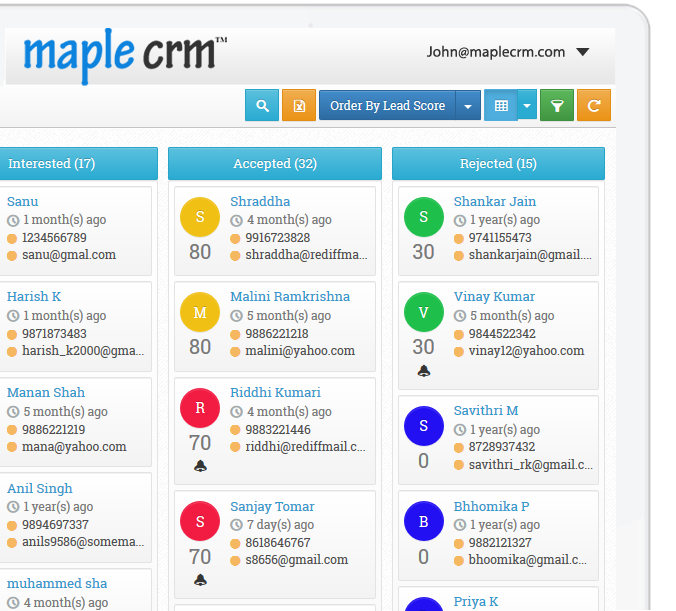Open Harish K lead link
Screen dimensions: 676x611
click(x=34, y=297)
